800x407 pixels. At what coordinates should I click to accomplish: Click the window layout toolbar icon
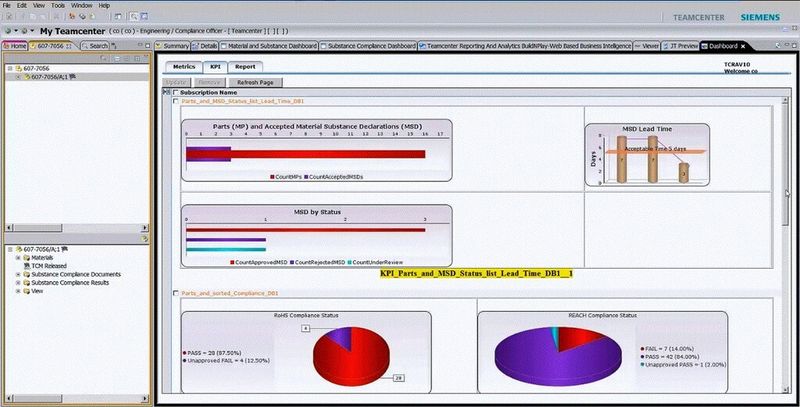pyautogui.click(x=118, y=17)
